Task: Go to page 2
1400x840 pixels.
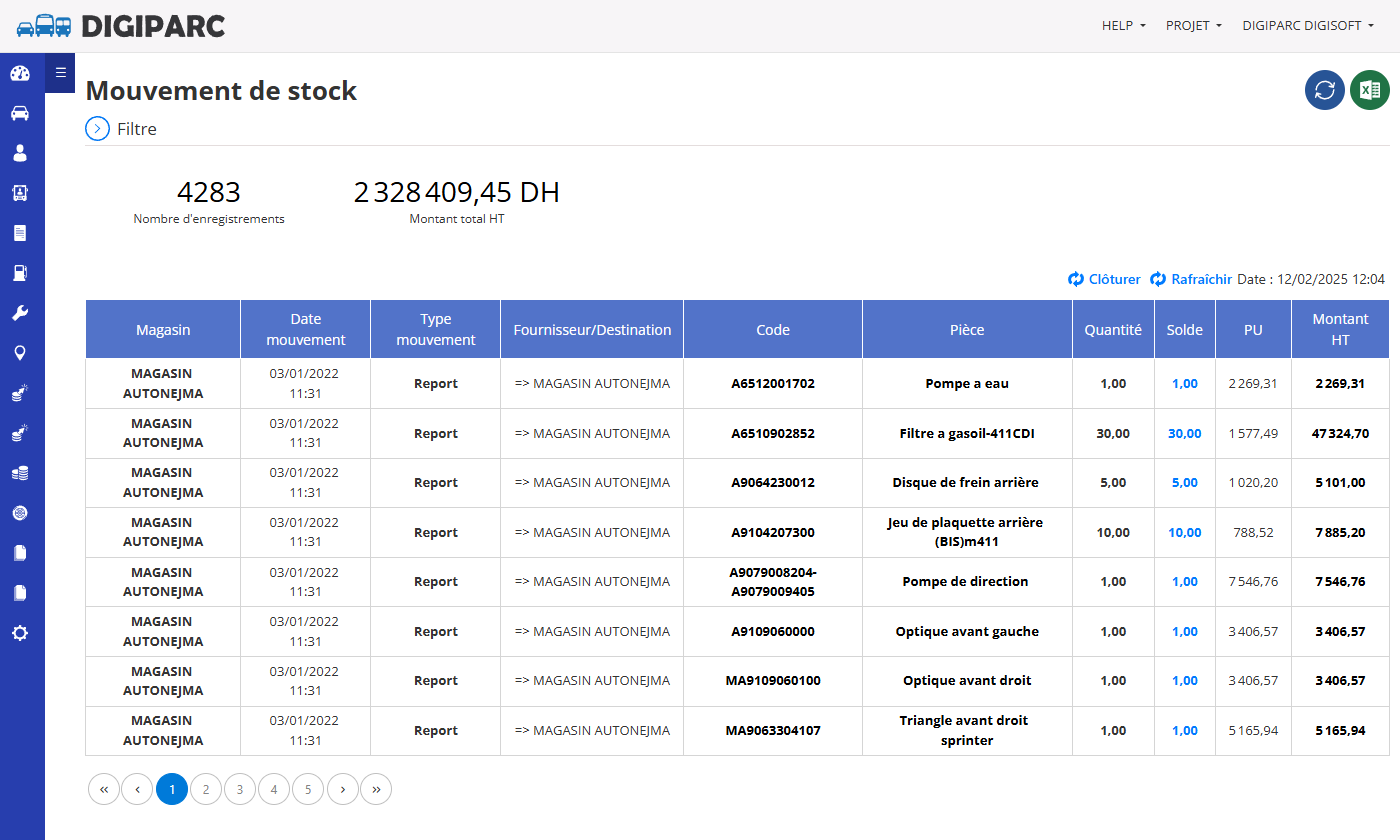Action: pos(206,789)
